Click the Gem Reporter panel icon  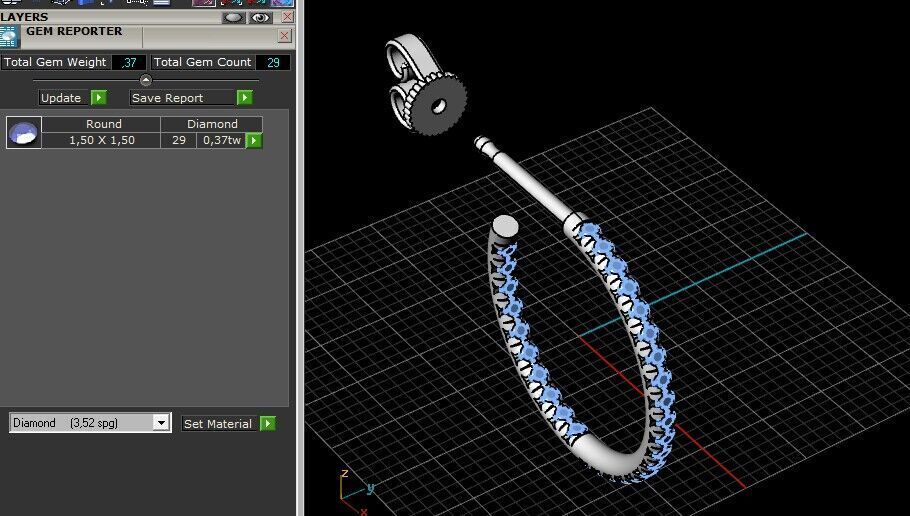[9, 37]
